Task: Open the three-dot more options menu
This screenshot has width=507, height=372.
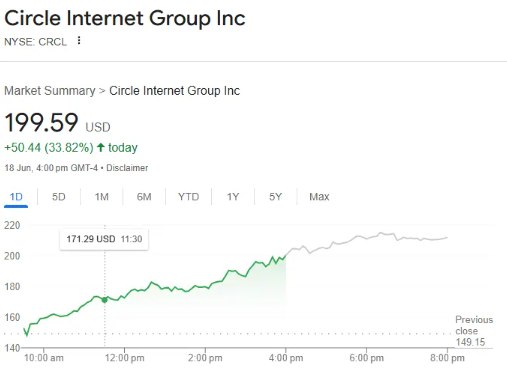Action: click(79, 41)
